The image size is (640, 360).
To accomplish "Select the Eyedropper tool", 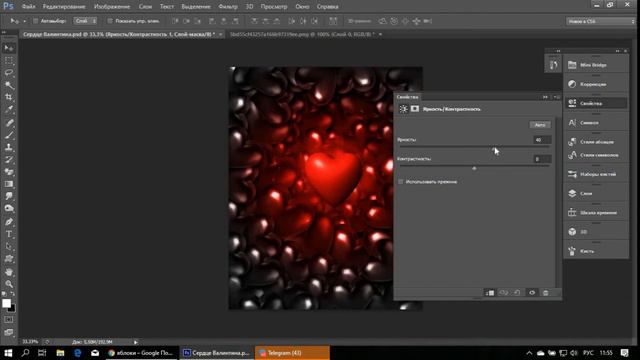I will [9, 110].
